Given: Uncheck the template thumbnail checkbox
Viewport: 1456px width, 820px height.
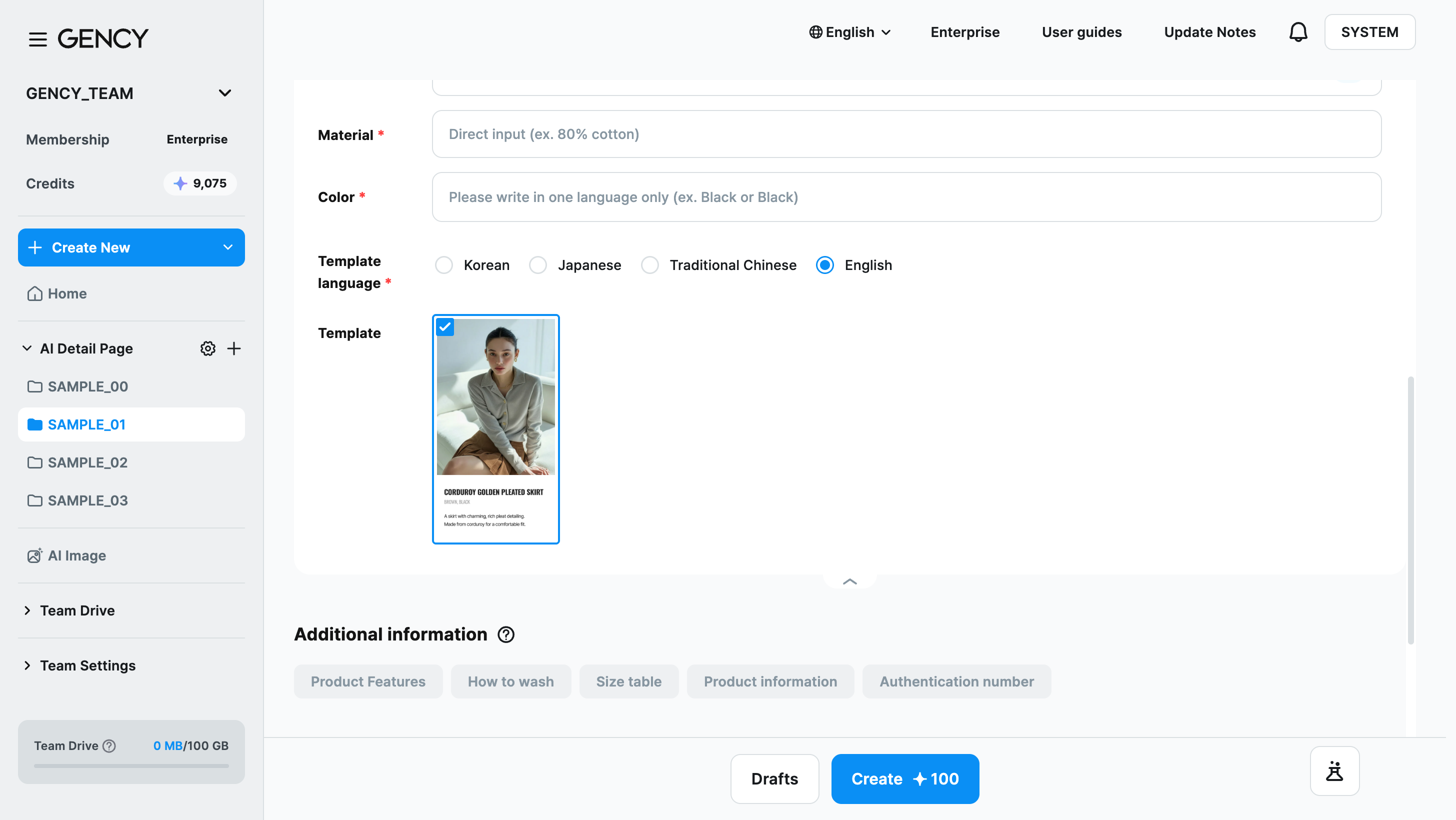Looking at the screenshot, I should (445, 326).
